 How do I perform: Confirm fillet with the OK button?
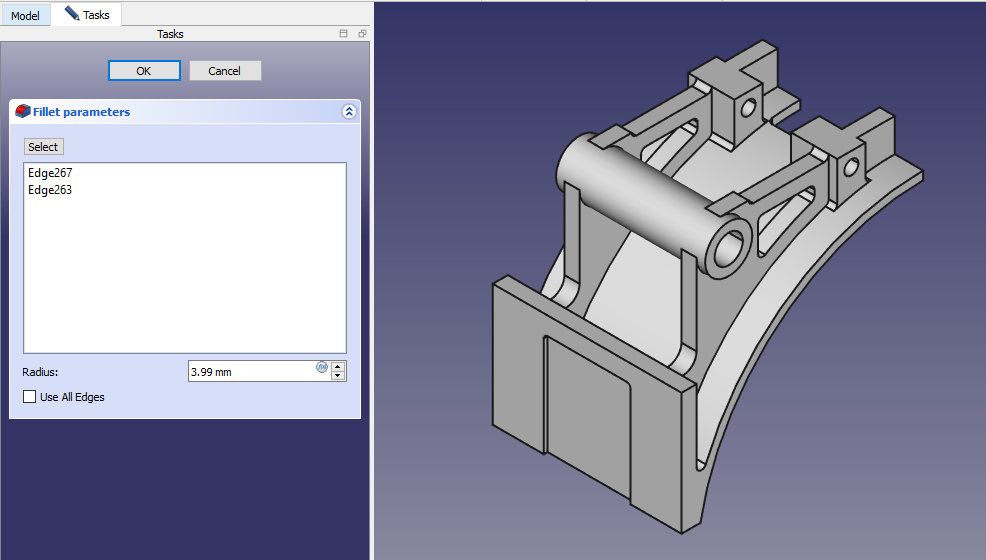pos(144,71)
